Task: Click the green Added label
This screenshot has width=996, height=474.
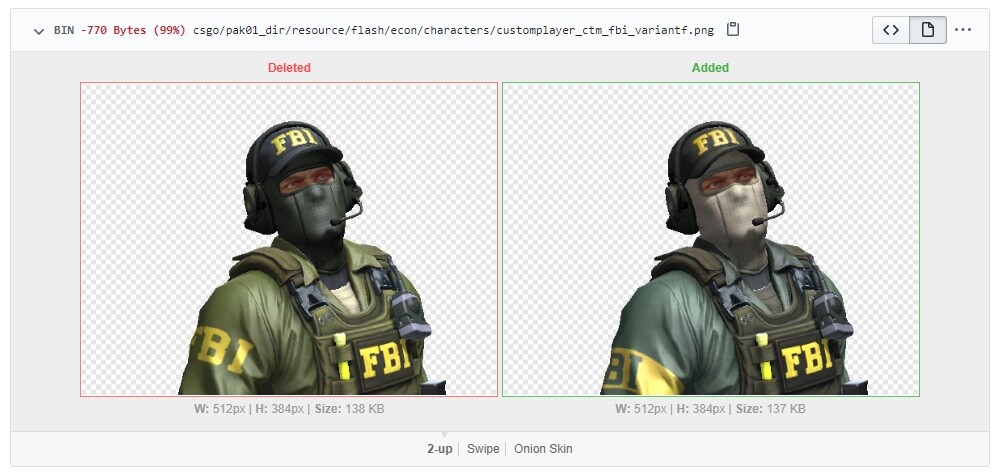Action: coord(710,68)
